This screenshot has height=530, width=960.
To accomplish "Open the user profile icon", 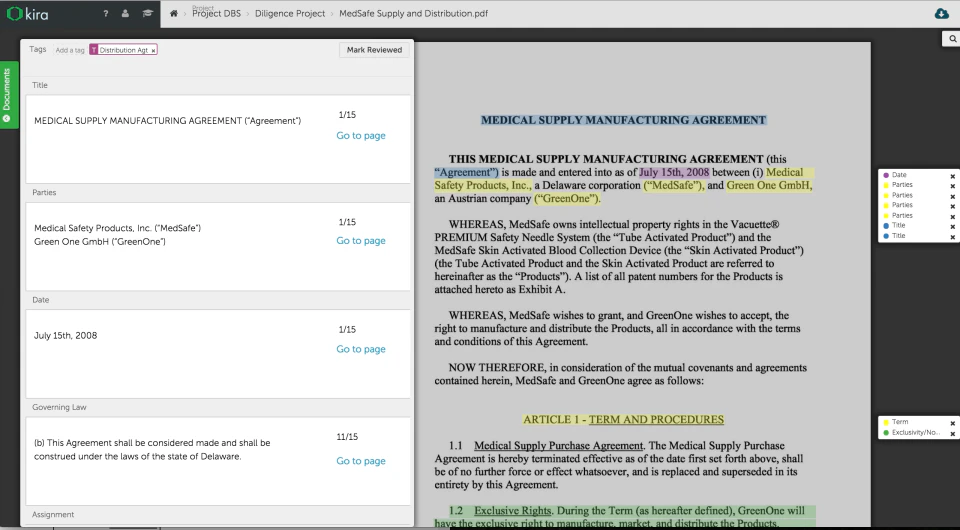I will pos(125,13).
